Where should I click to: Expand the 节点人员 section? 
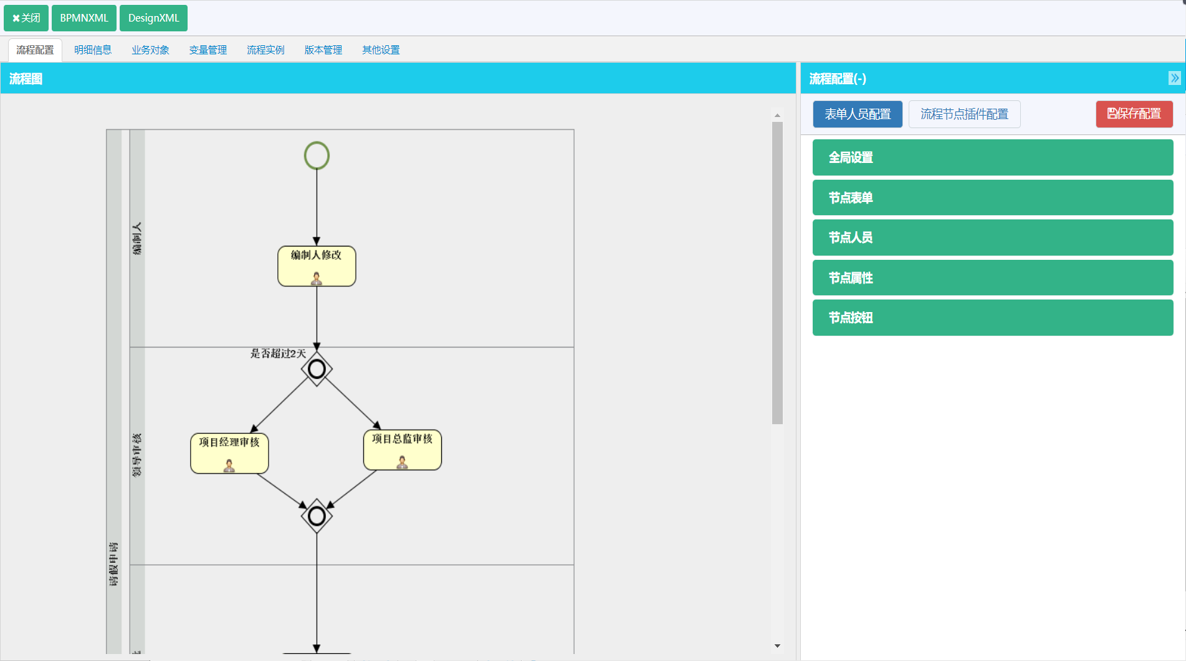[x=992, y=238]
